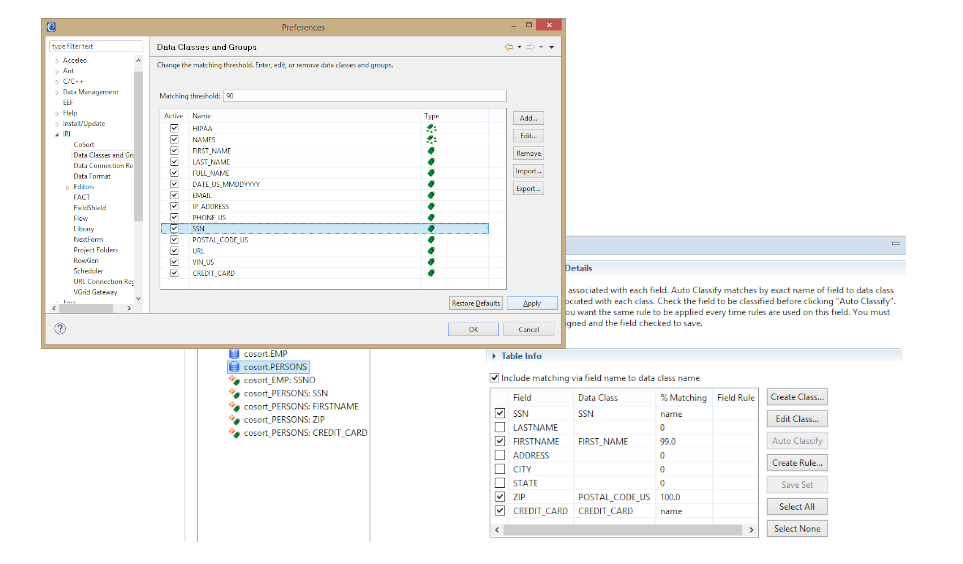Open the CoSort preference page
Screen dimensions: 963x564
(x=84, y=144)
